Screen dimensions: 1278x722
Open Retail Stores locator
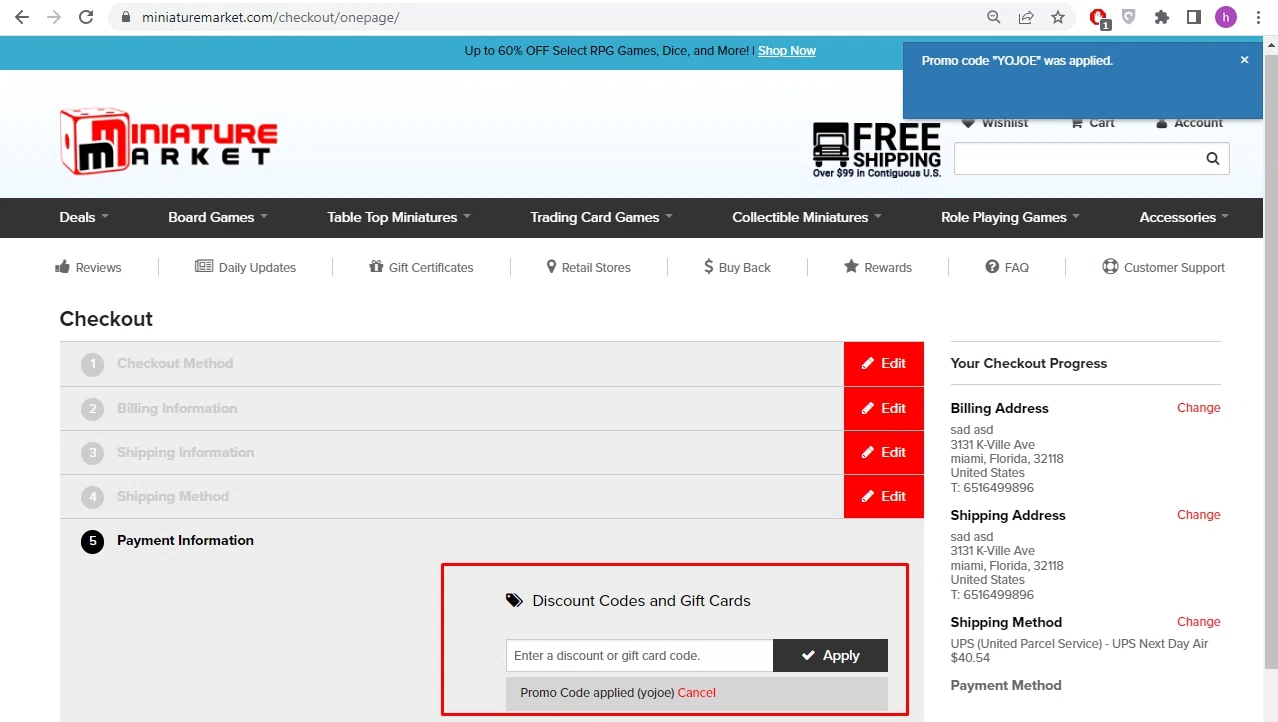coord(588,267)
